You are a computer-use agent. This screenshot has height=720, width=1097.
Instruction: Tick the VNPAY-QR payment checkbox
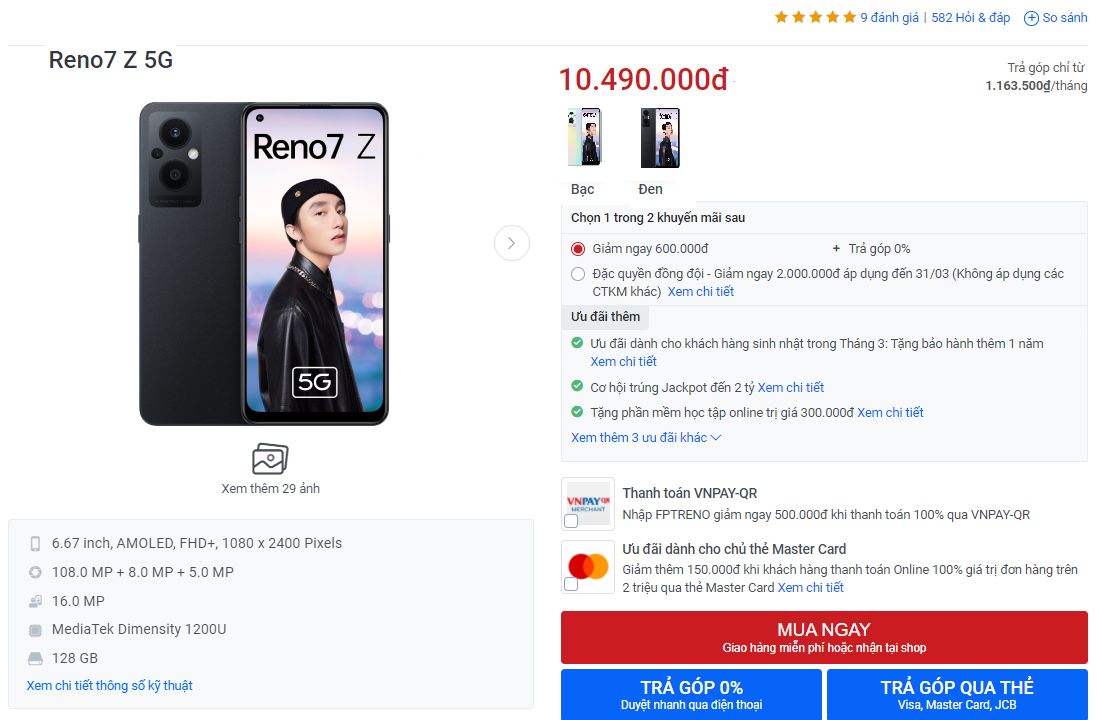click(x=571, y=521)
